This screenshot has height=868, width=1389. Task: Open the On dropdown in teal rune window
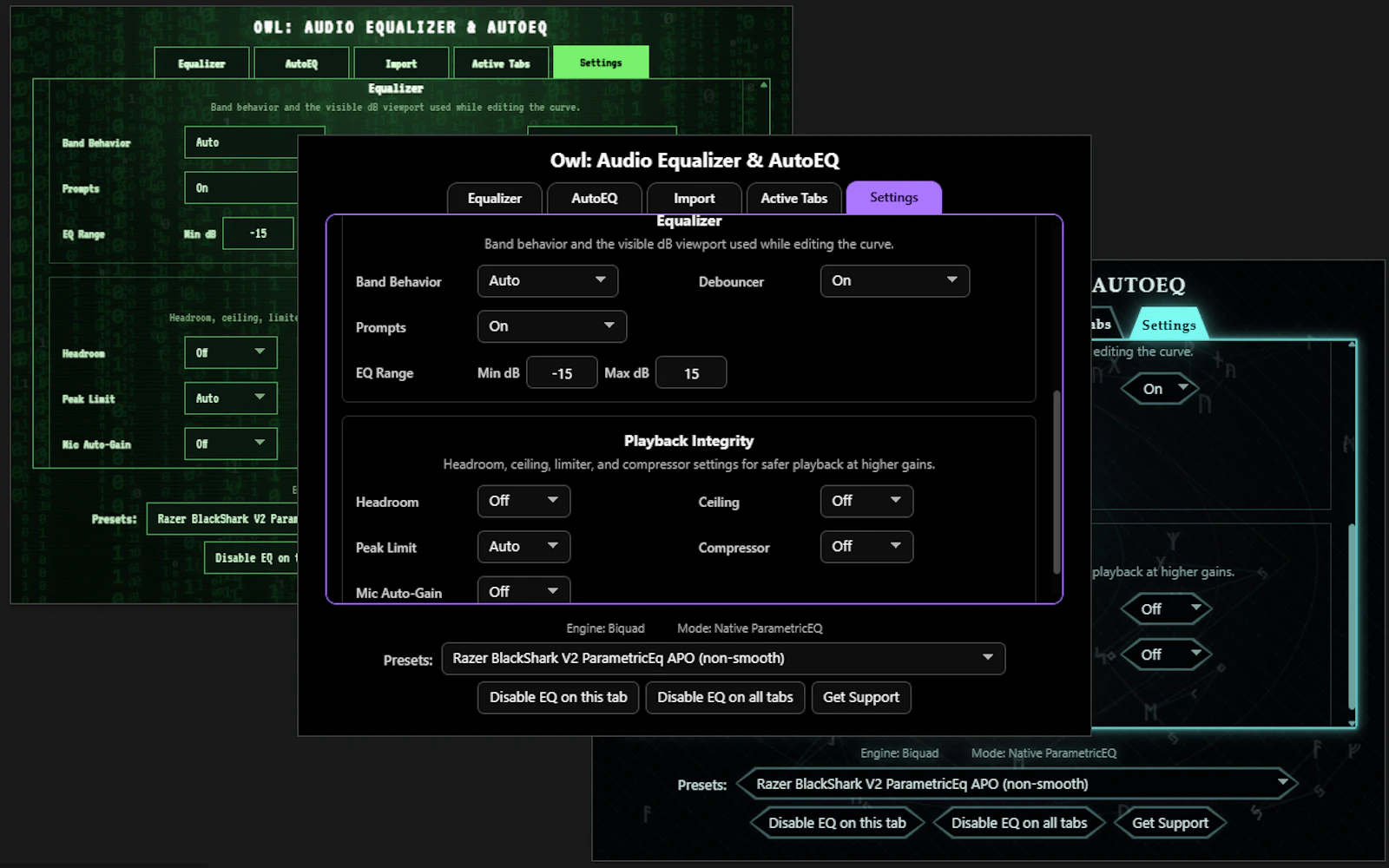click(x=1160, y=389)
